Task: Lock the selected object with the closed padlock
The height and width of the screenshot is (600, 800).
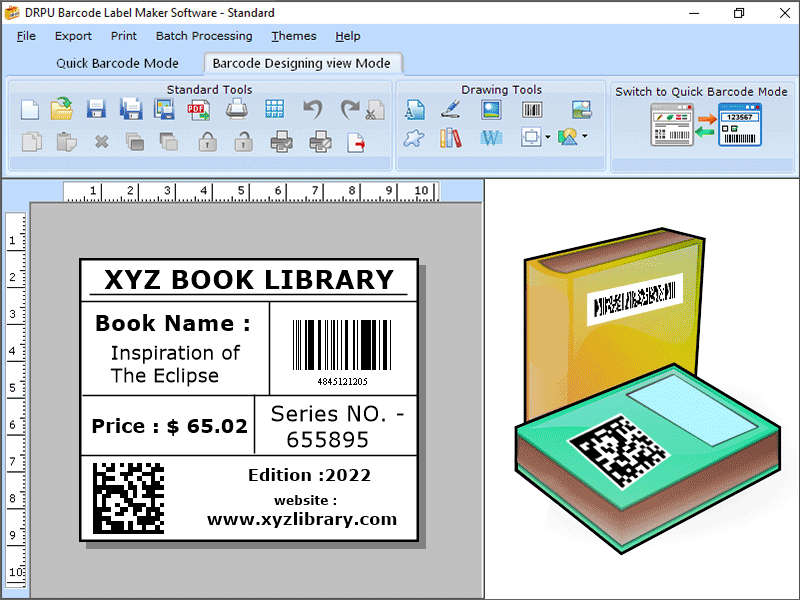Action: pos(208,141)
